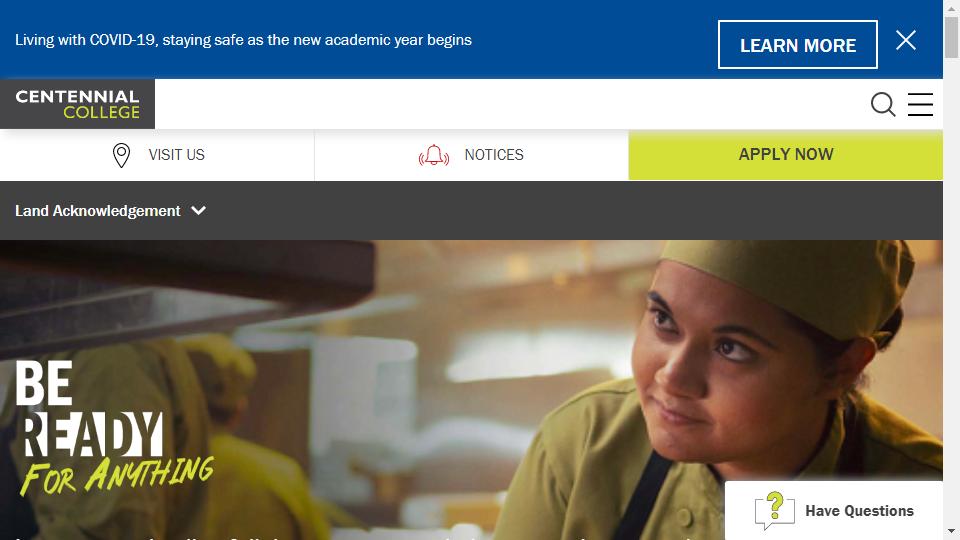Click the page scrollbar thumb
Image resolution: width=960 pixels, height=540 pixels.
click(x=951, y=38)
